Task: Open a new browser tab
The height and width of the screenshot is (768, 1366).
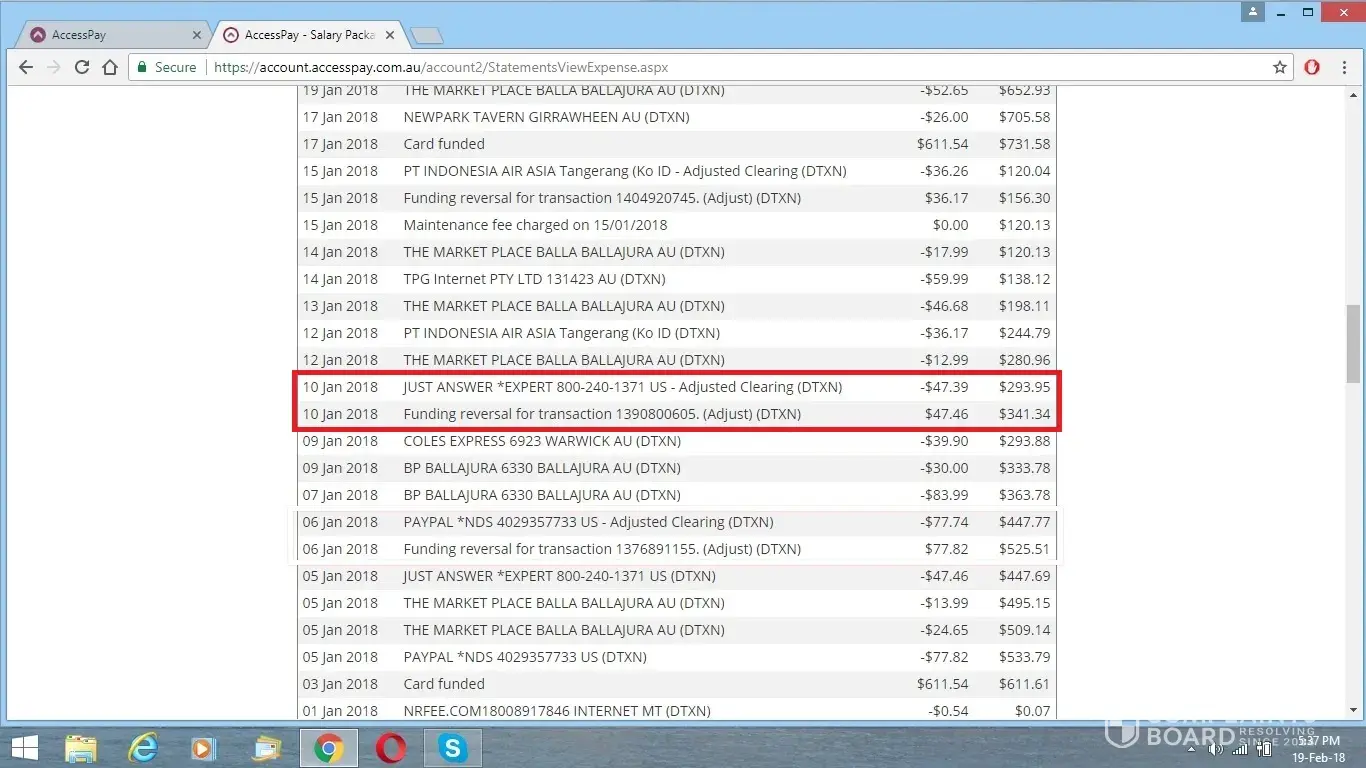Action: [x=427, y=36]
